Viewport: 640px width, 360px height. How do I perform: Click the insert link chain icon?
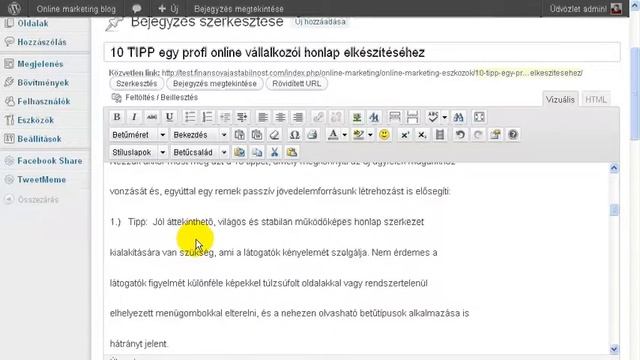point(318,117)
